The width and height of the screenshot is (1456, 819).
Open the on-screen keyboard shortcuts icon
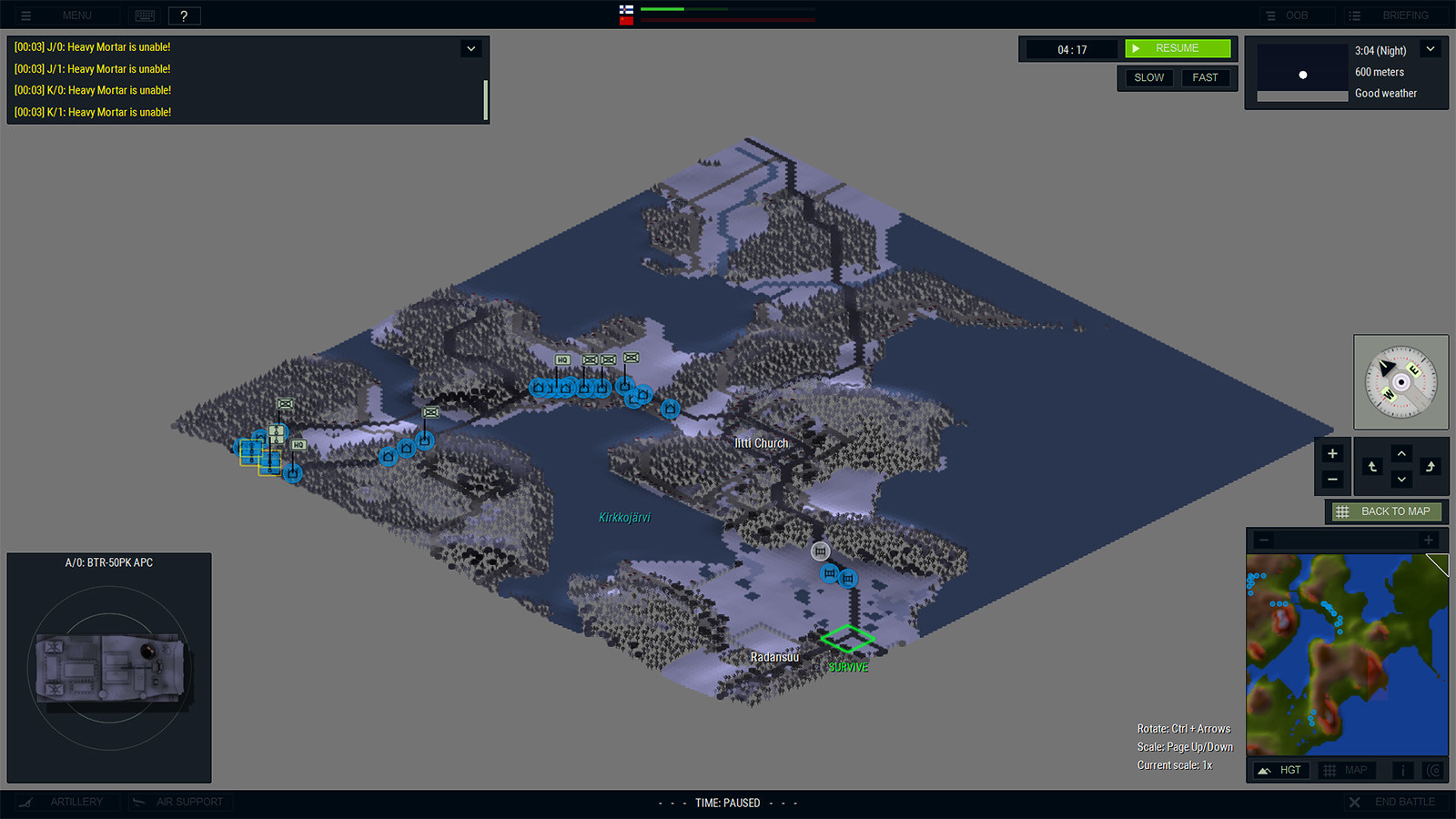(144, 15)
